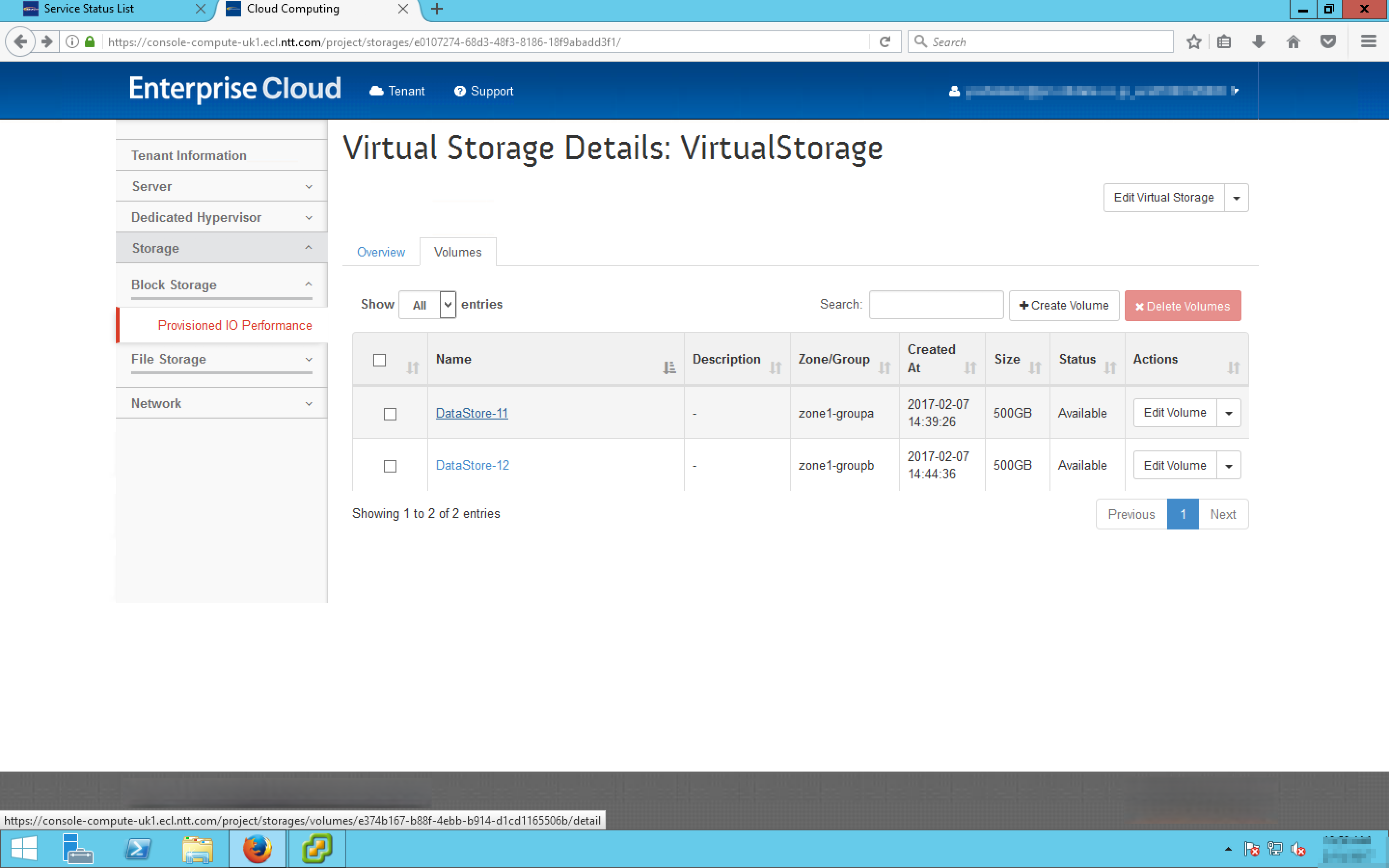Click the bookmark star icon
The width and height of the screenshot is (1389, 868).
(x=1194, y=42)
